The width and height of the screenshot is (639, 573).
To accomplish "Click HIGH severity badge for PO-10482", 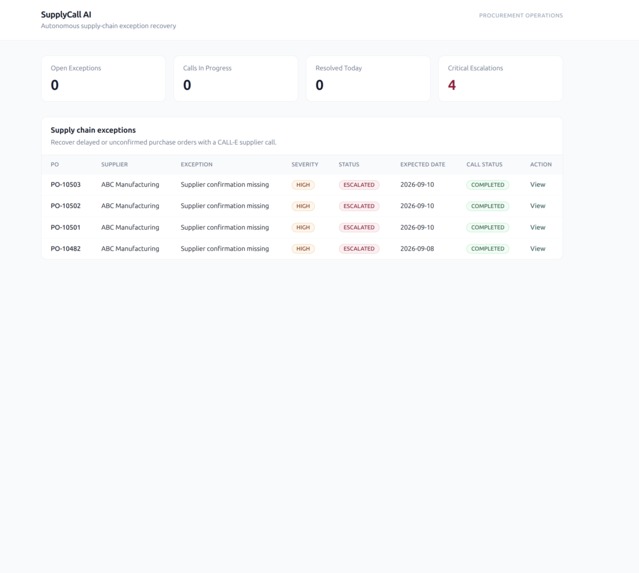I will (x=303, y=249).
